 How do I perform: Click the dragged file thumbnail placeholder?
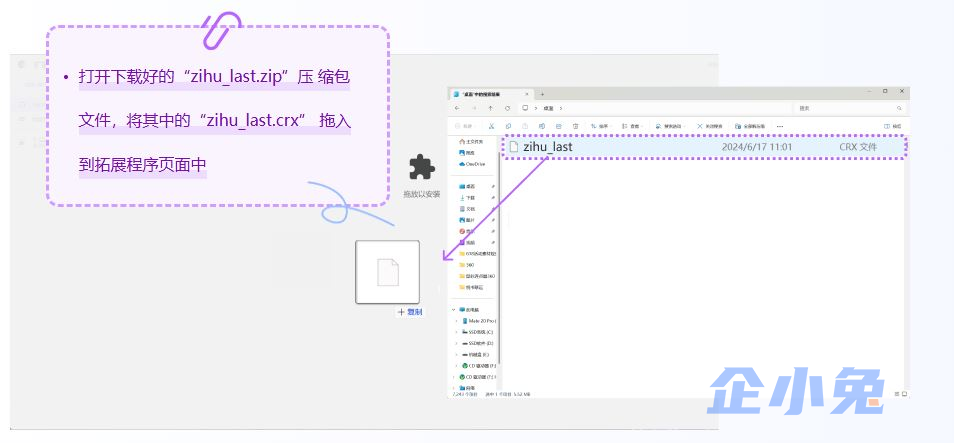[x=388, y=272]
